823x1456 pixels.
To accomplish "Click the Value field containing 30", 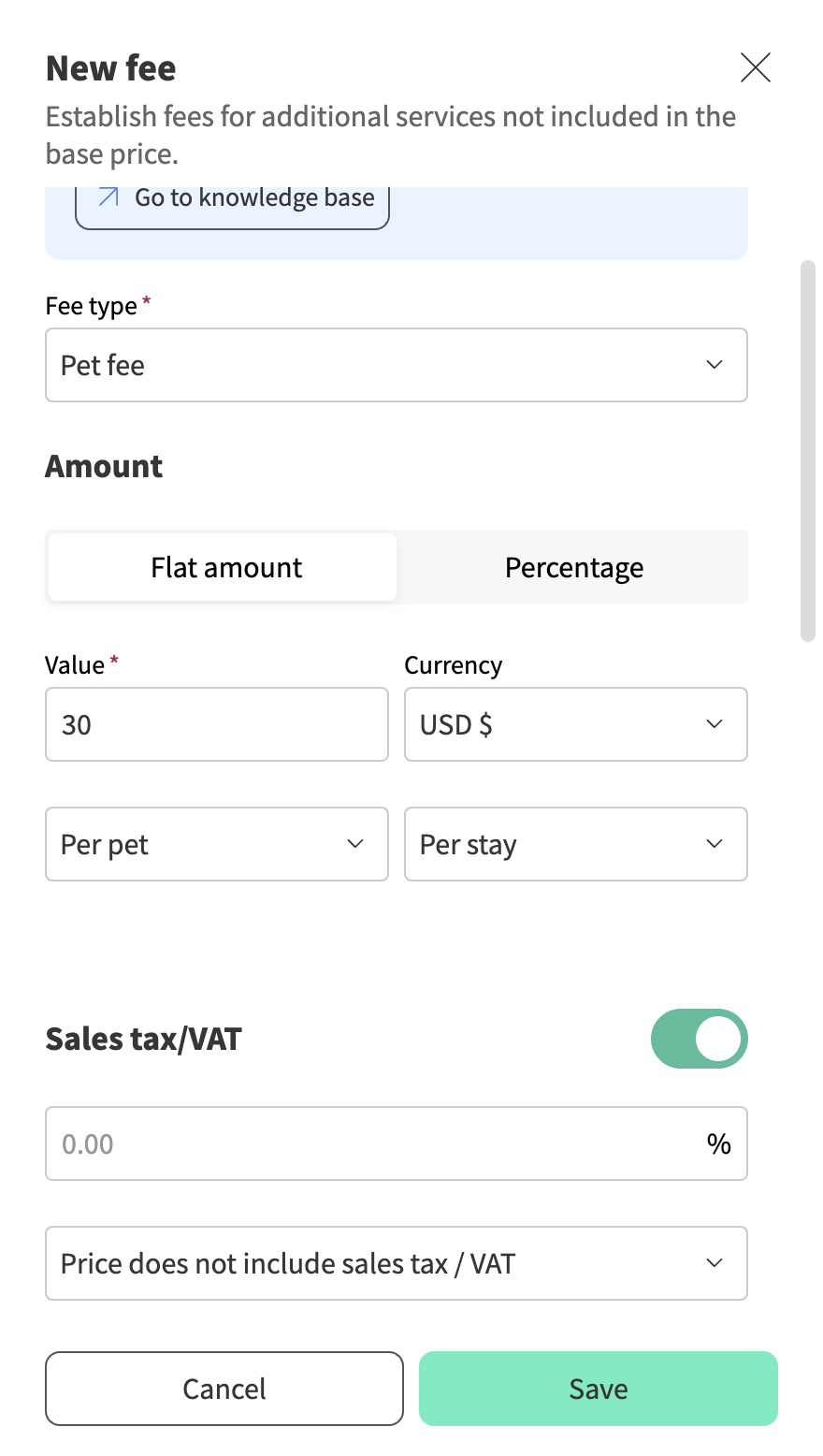I will pyautogui.click(x=216, y=724).
